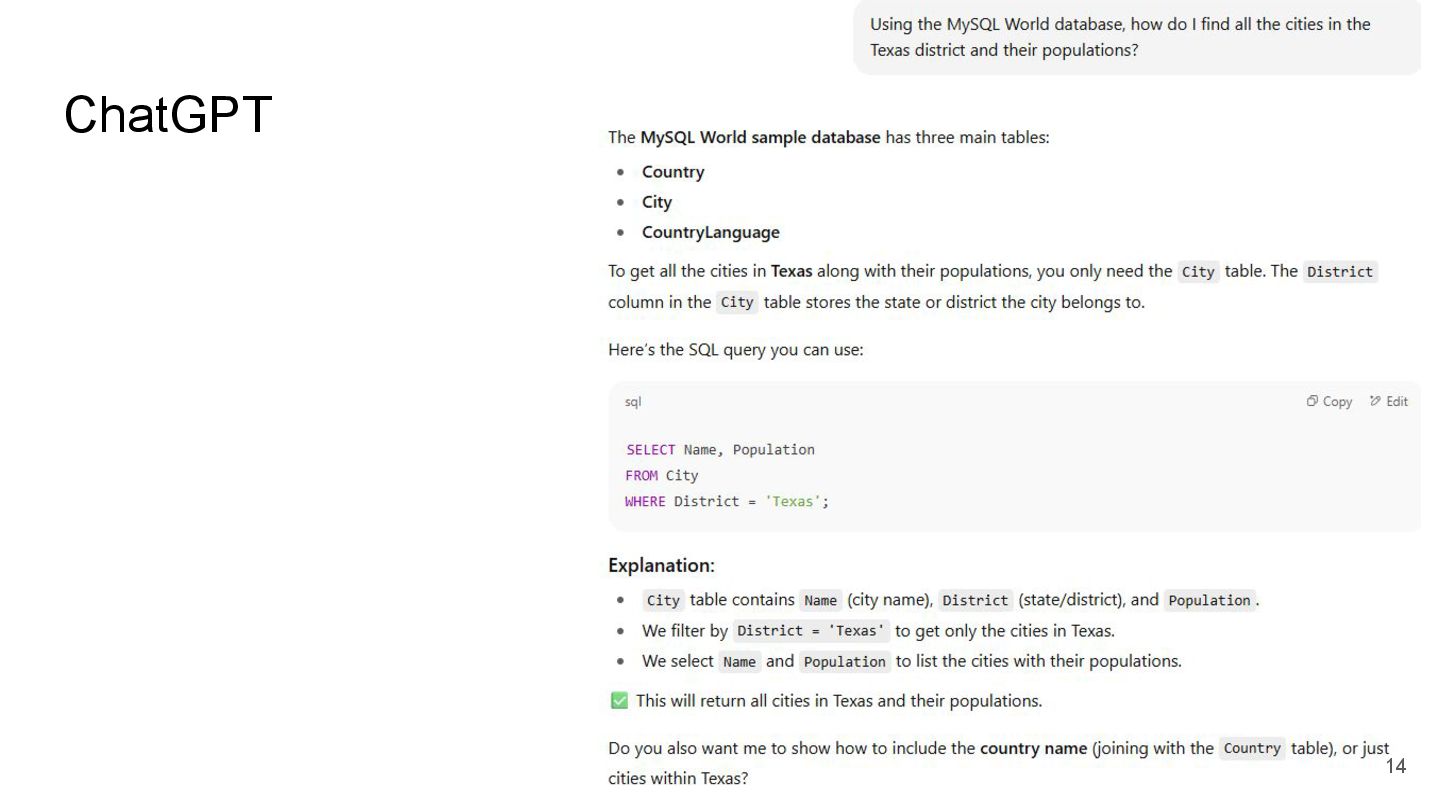Click the 'City' bullet in the tables list

click(657, 202)
